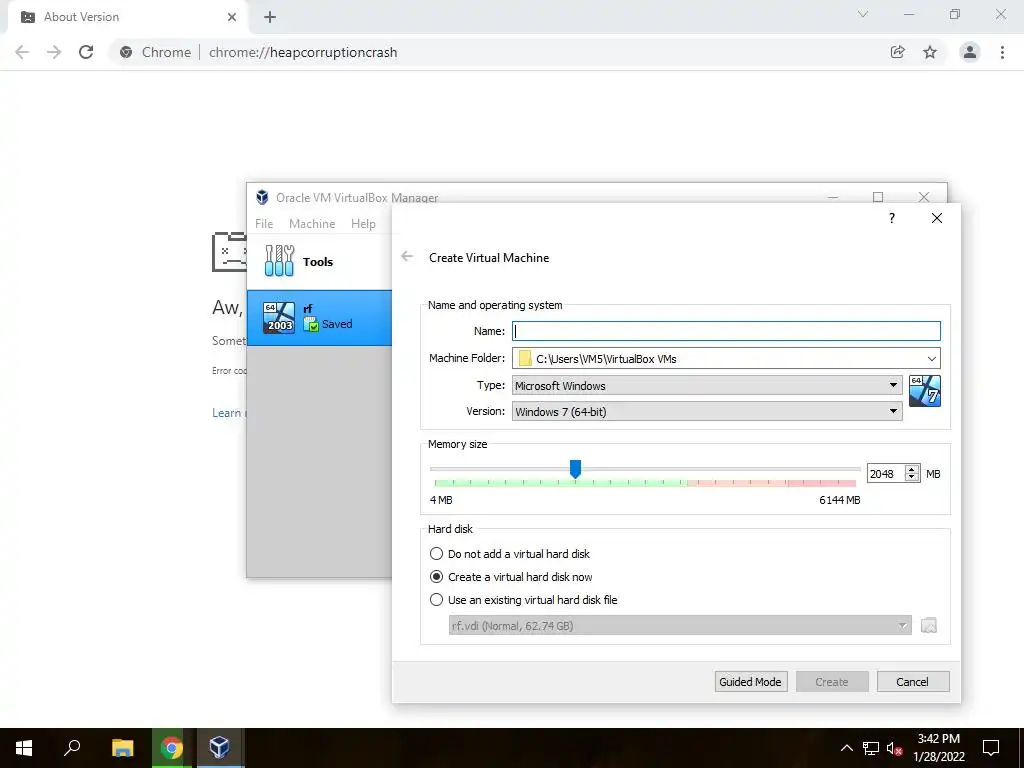1024x768 pixels.
Task: Click the Saved state label of rf VM
Action: (337, 324)
